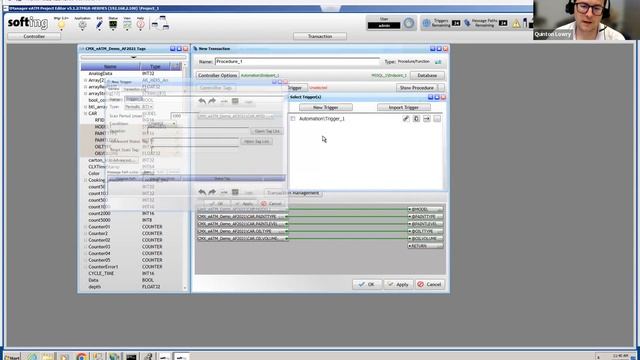Sort tags by Name column header
Image resolution: width=640 pixels, height=360 pixels.
pos(110,67)
